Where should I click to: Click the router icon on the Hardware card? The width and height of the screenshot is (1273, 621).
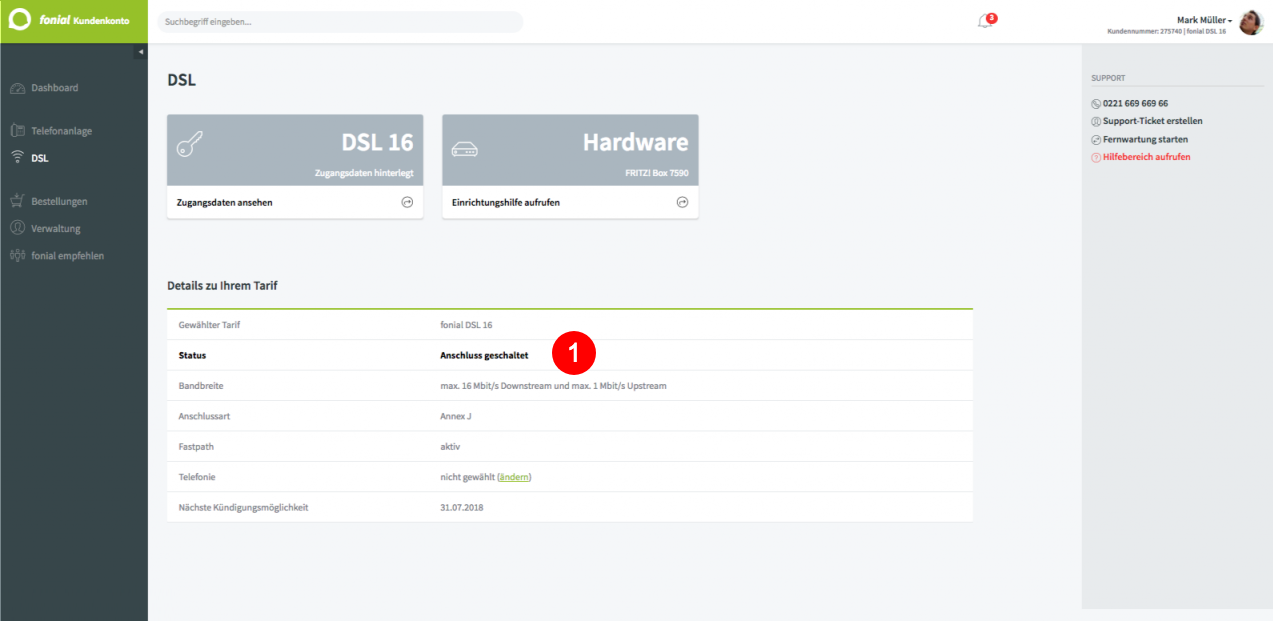(x=465, y=149)
